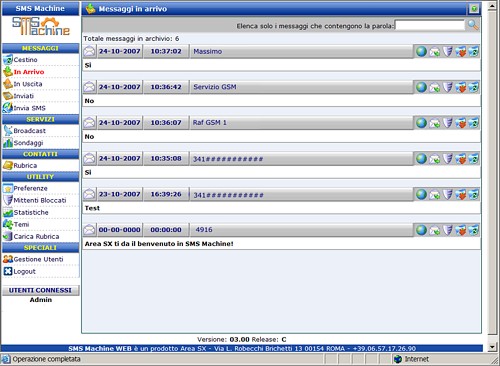Click recycle bin icon in Servizio GSM row
This screenshot has width=500, height=366.
point(474,87)
